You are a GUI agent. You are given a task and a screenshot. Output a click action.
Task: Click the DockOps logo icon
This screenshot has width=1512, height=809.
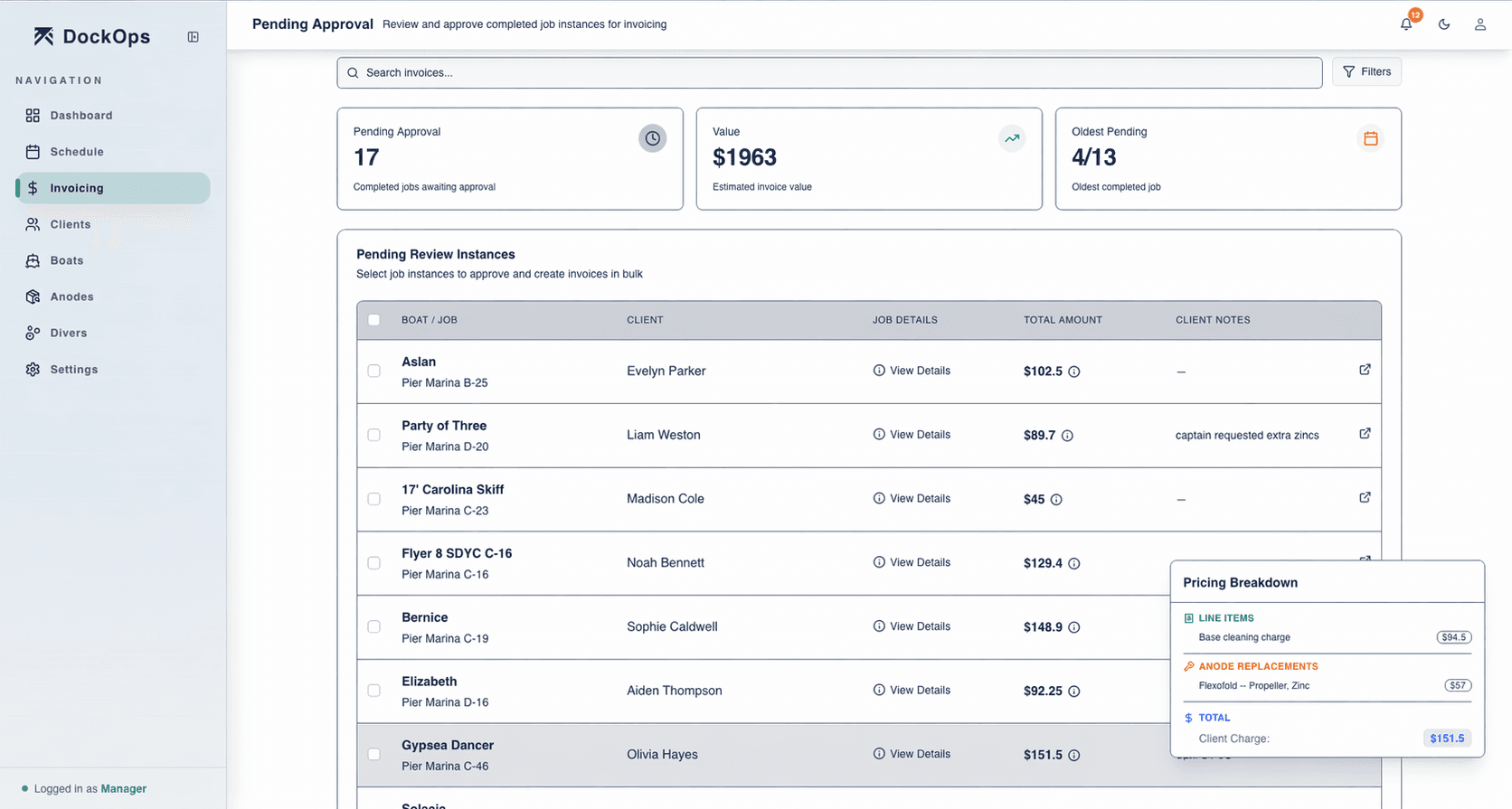43,36
